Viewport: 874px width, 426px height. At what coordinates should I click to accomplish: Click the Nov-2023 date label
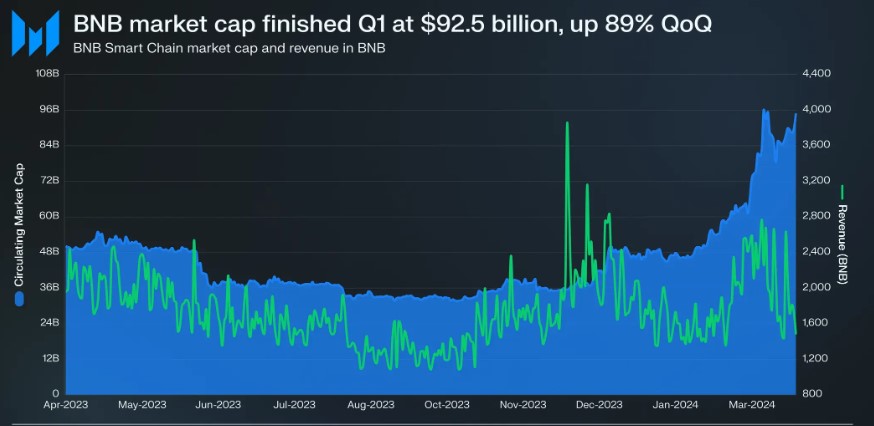(x=522, y=406)
